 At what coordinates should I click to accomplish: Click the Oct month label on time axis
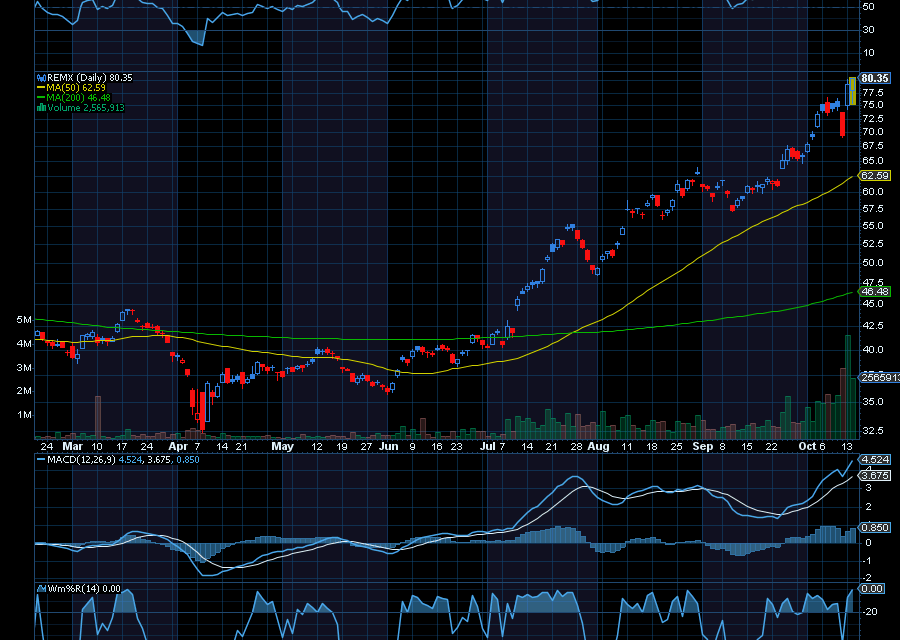click(x=808, y=446)
